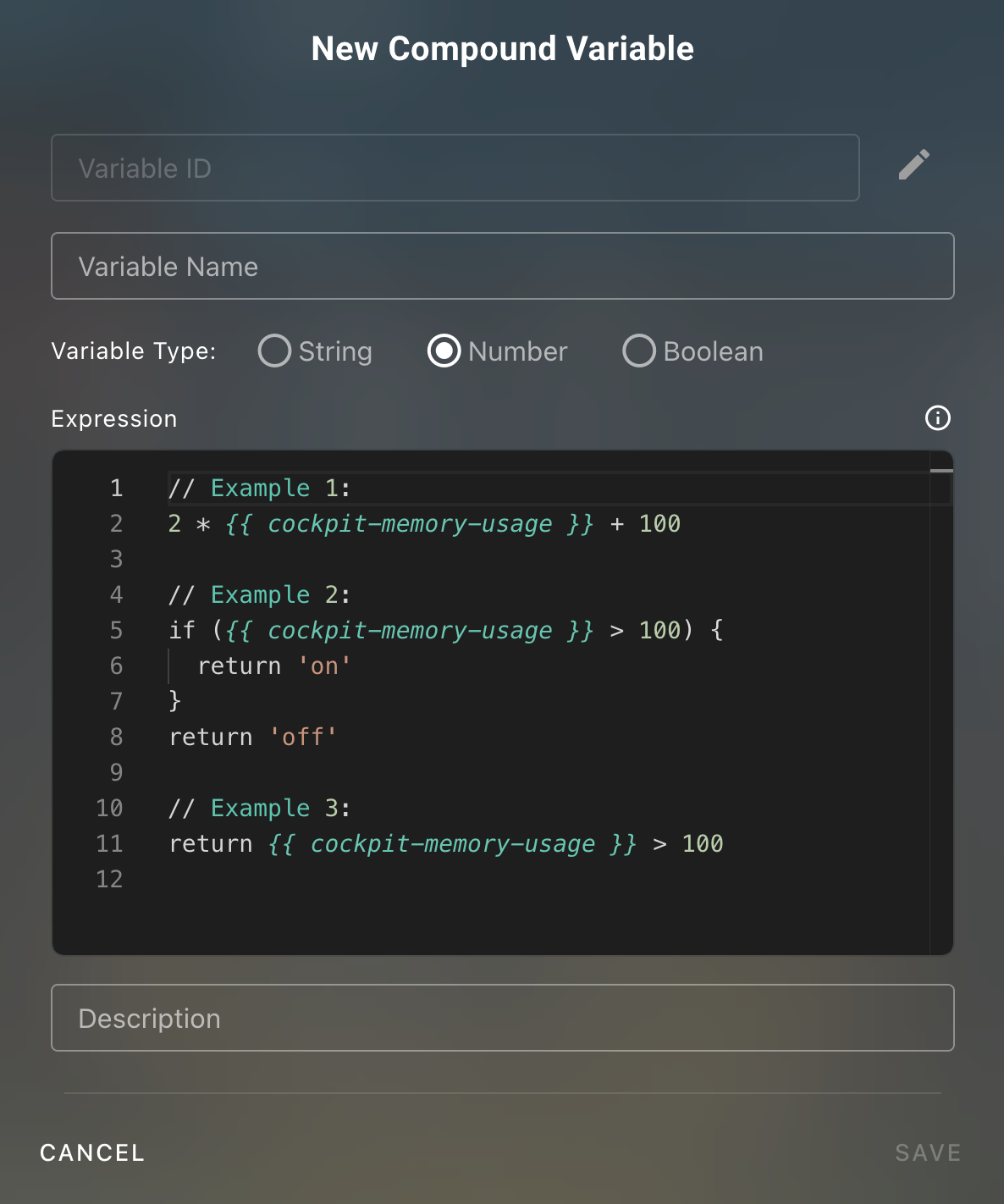Image resolution: width=1004 pixels, height=1204 pixels.
Task: Click the New Compound Variable dialog title
Action: (x=502, y=48)
